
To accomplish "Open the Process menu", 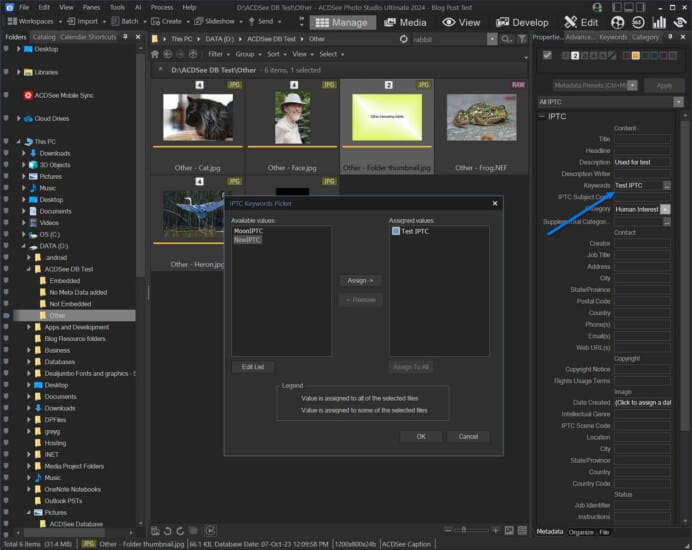I will pyautogui.click(x=161, y=6).
